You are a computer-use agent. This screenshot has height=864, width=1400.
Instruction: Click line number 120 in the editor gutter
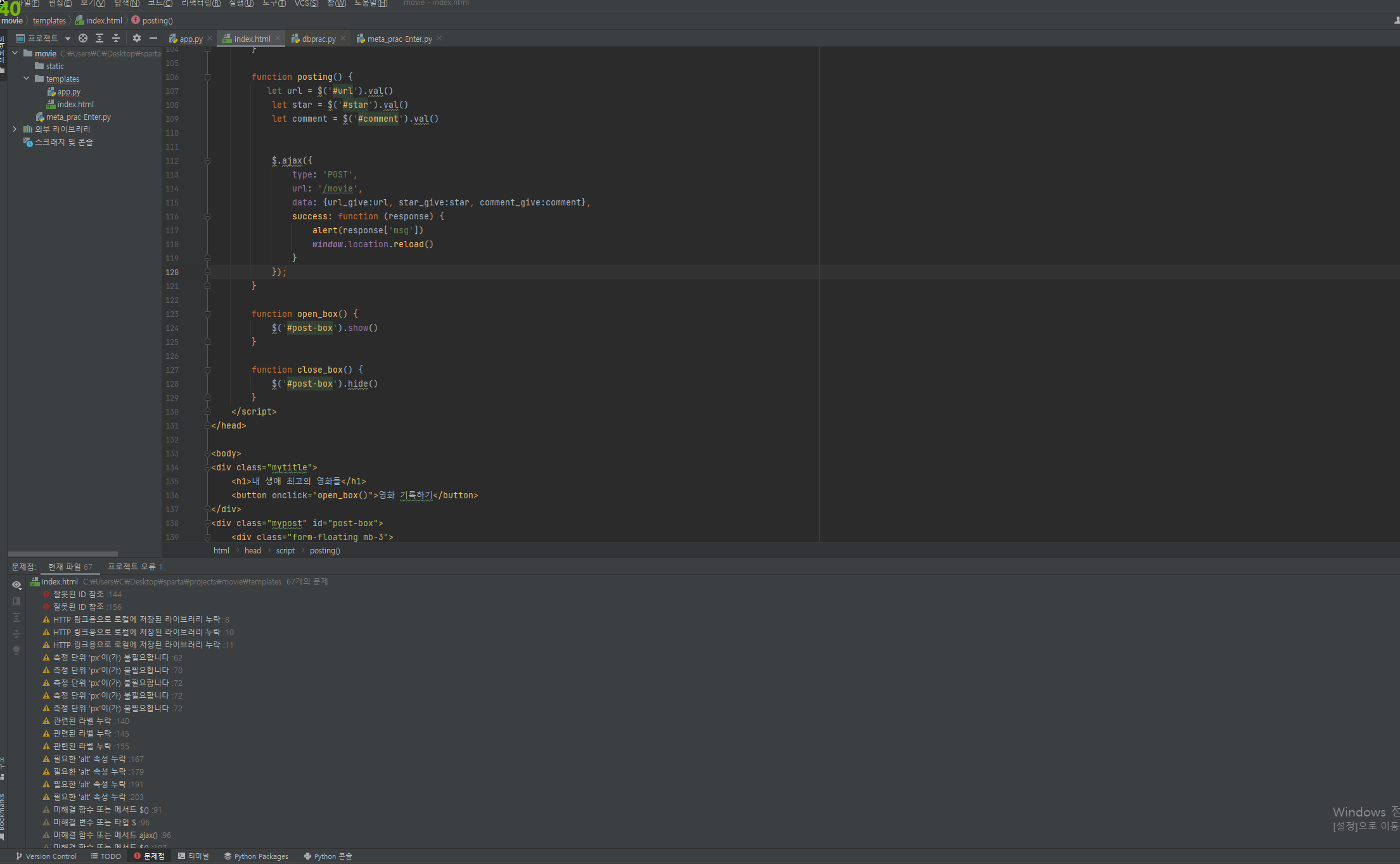pos(172,273)
